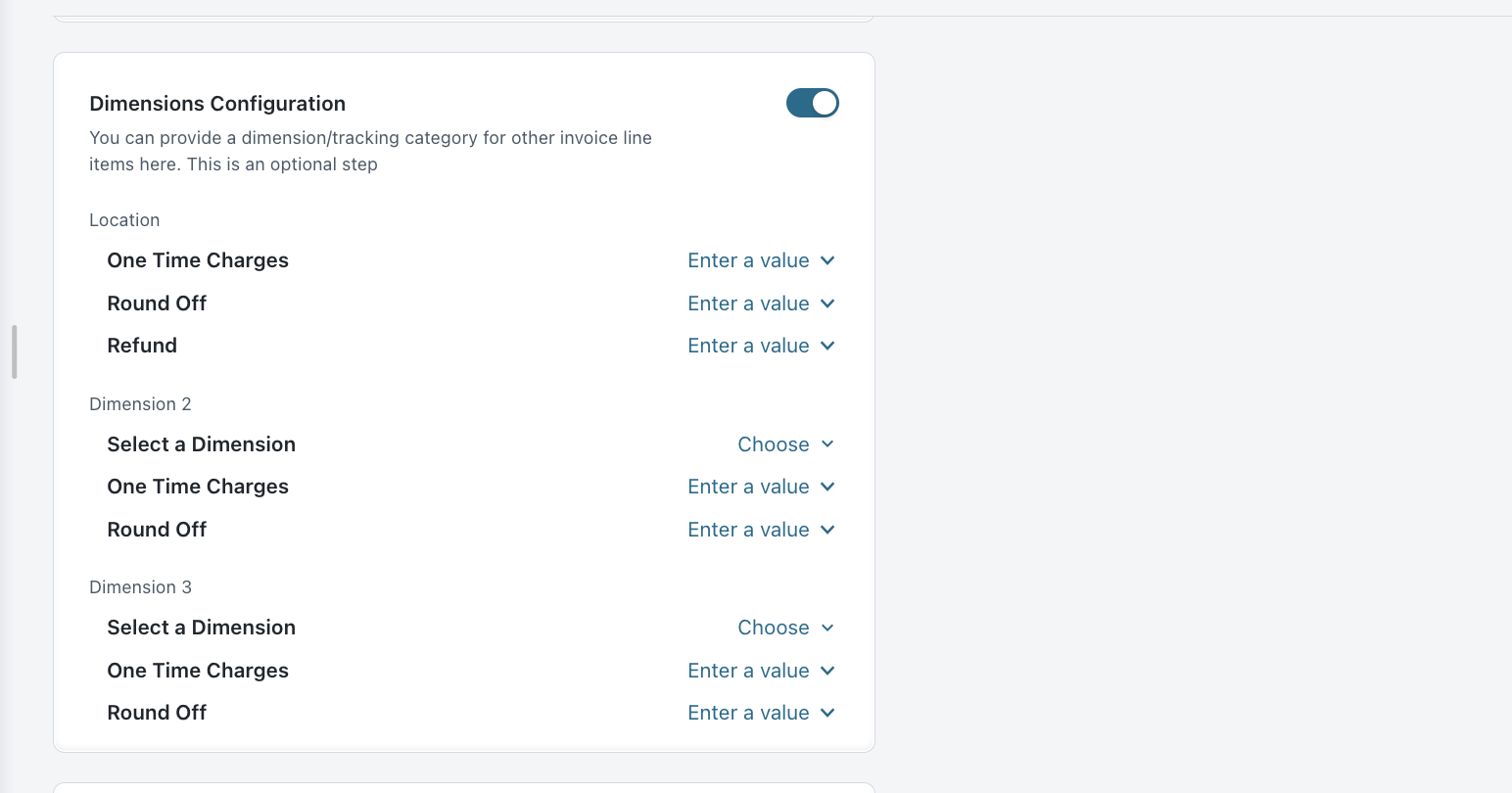The image size is (1512, 793).
Task: Click Enter a value for Dimension 3 Round Off
Action: pos(748,713)
